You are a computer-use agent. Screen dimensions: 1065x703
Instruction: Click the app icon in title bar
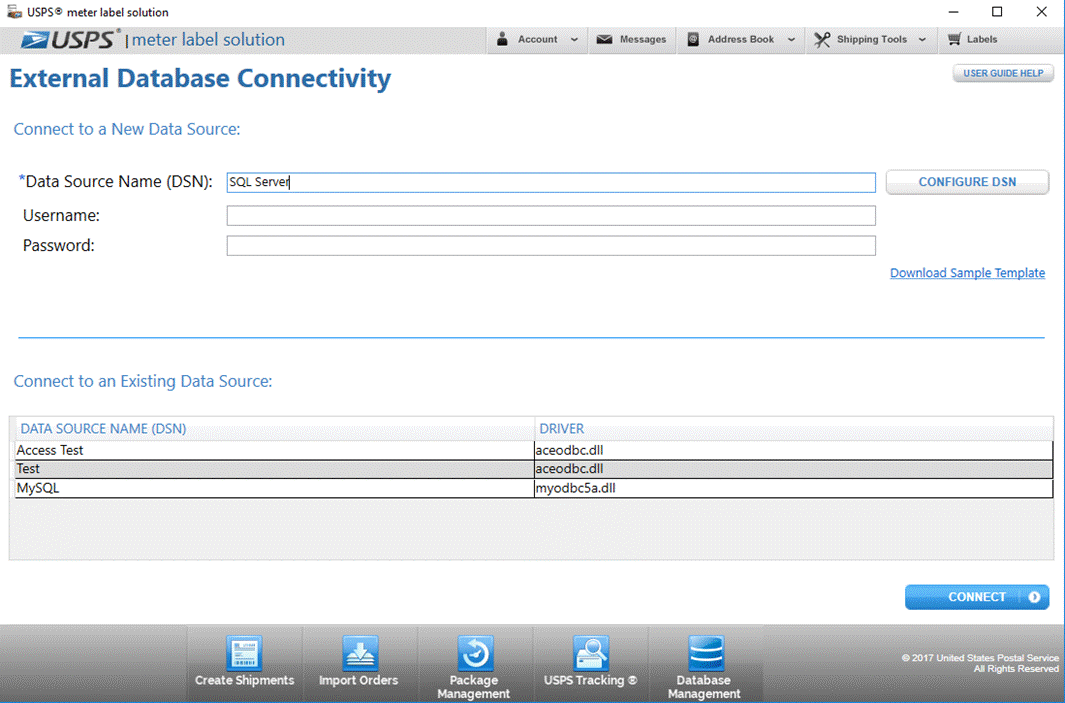pyautogui.click(x=14, y=12)
